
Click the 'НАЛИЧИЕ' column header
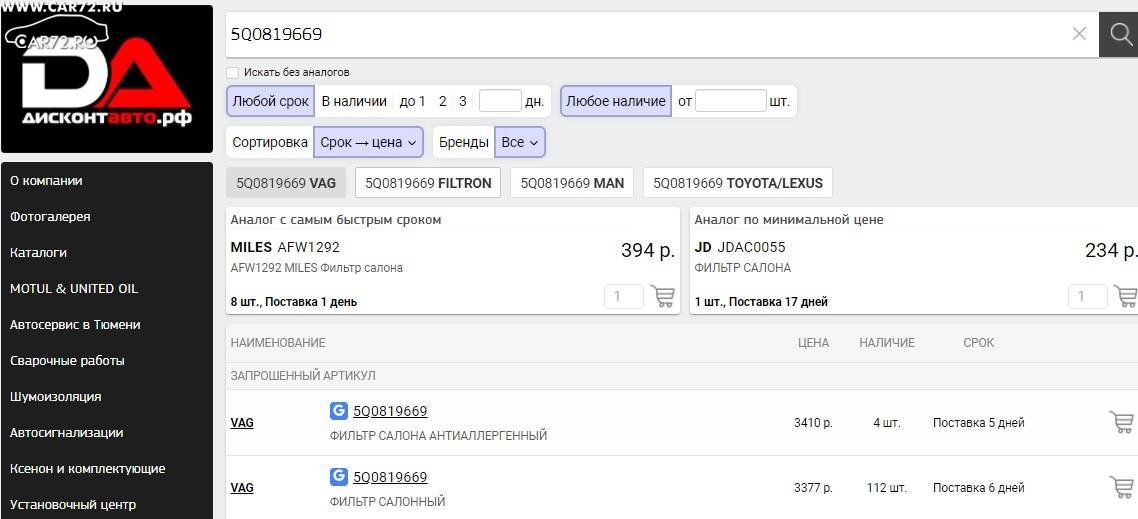coord(887,343)
